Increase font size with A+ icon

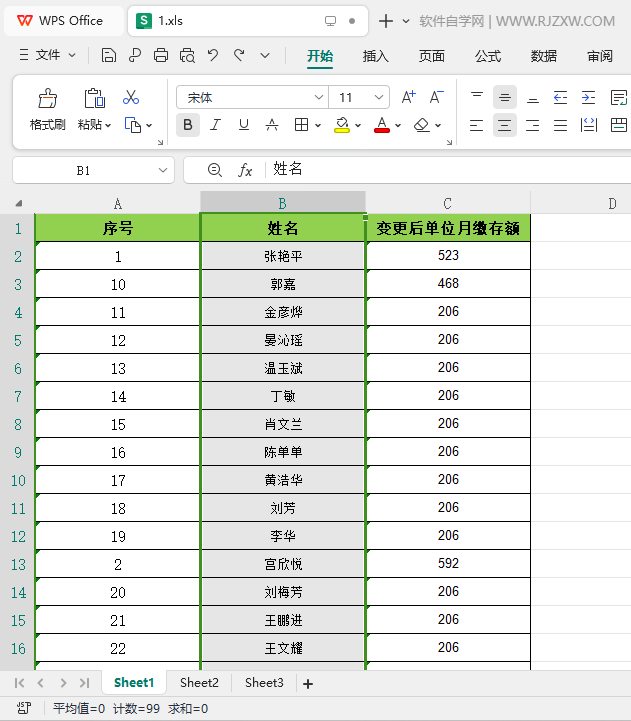408,97
